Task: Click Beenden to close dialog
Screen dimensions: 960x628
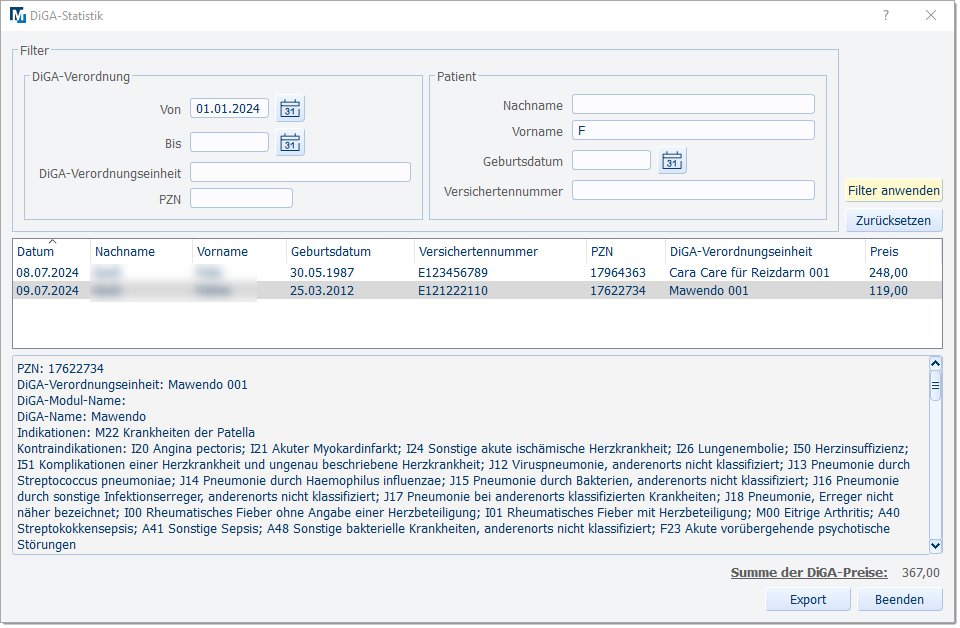Action: [x=899, y=600]
